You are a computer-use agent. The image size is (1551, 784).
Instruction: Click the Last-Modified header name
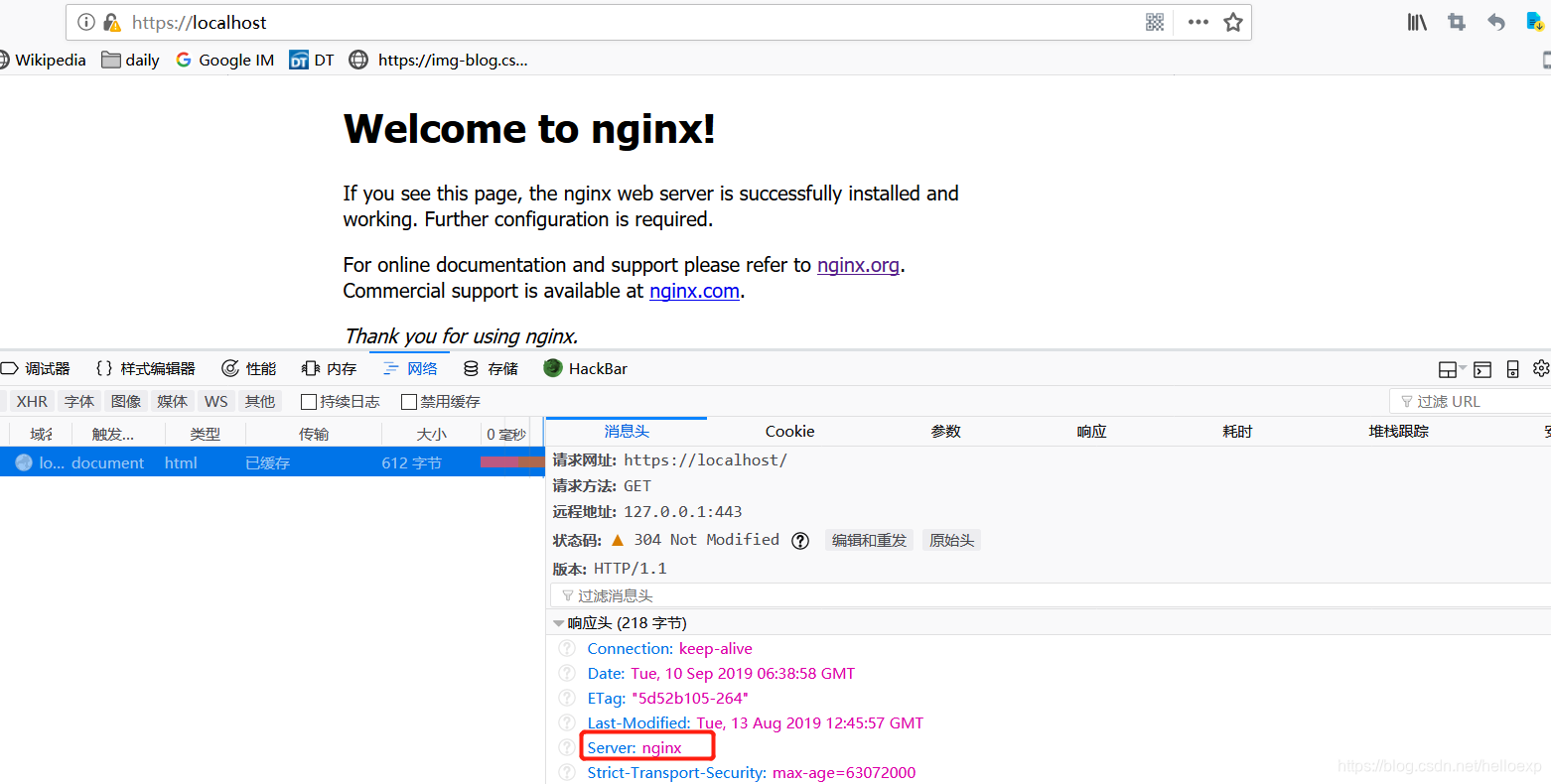click(x=639, y=722)
